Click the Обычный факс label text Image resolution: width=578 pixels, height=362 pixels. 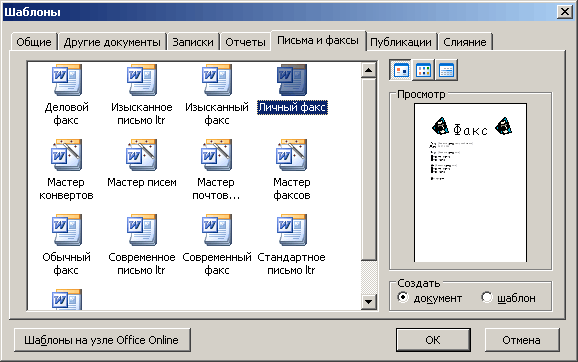point(66,264)
